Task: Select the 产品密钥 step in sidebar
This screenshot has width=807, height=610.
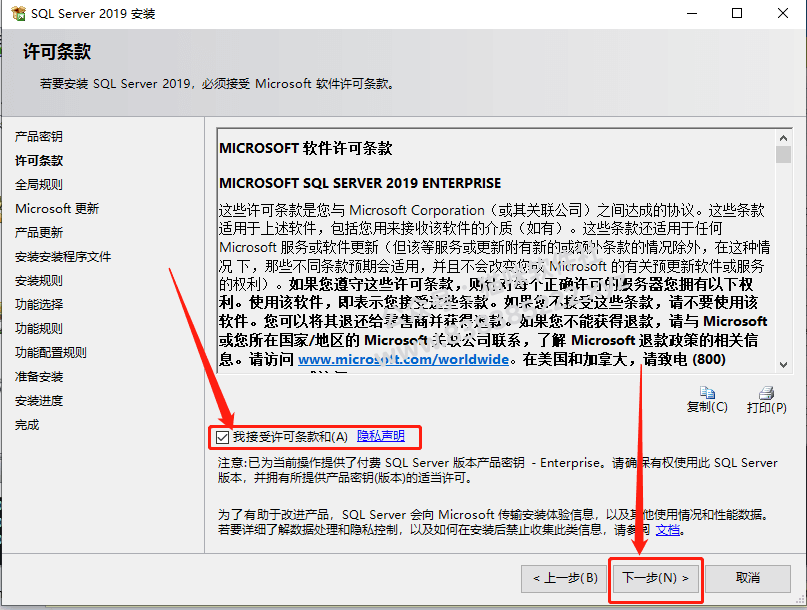Action: [x=39, y=136]
